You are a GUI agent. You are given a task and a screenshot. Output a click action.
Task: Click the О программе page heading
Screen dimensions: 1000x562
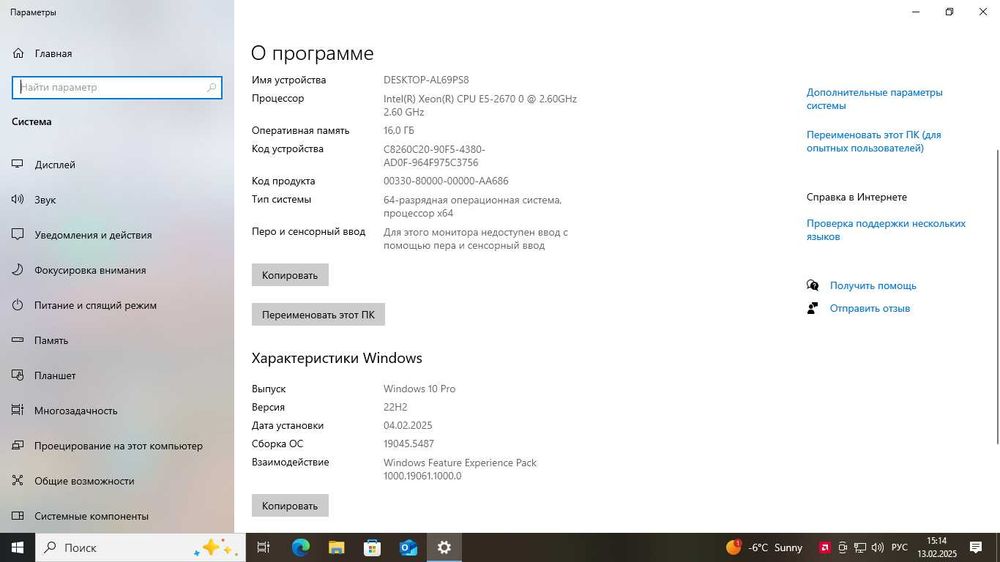point(312,53)
